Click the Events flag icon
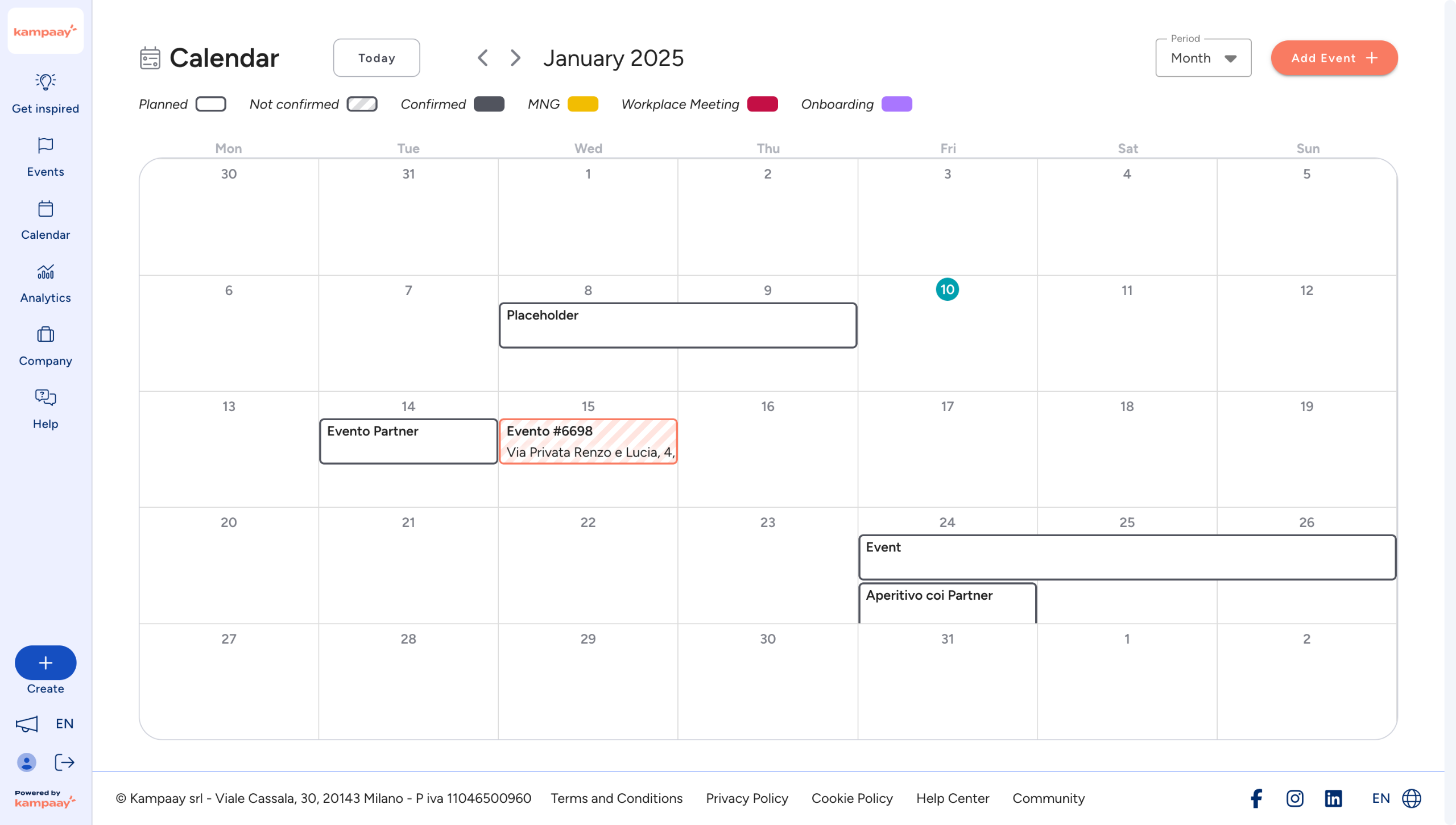Image resolution: width=1456 pixels, height=825 pixels. coord(45,146)
